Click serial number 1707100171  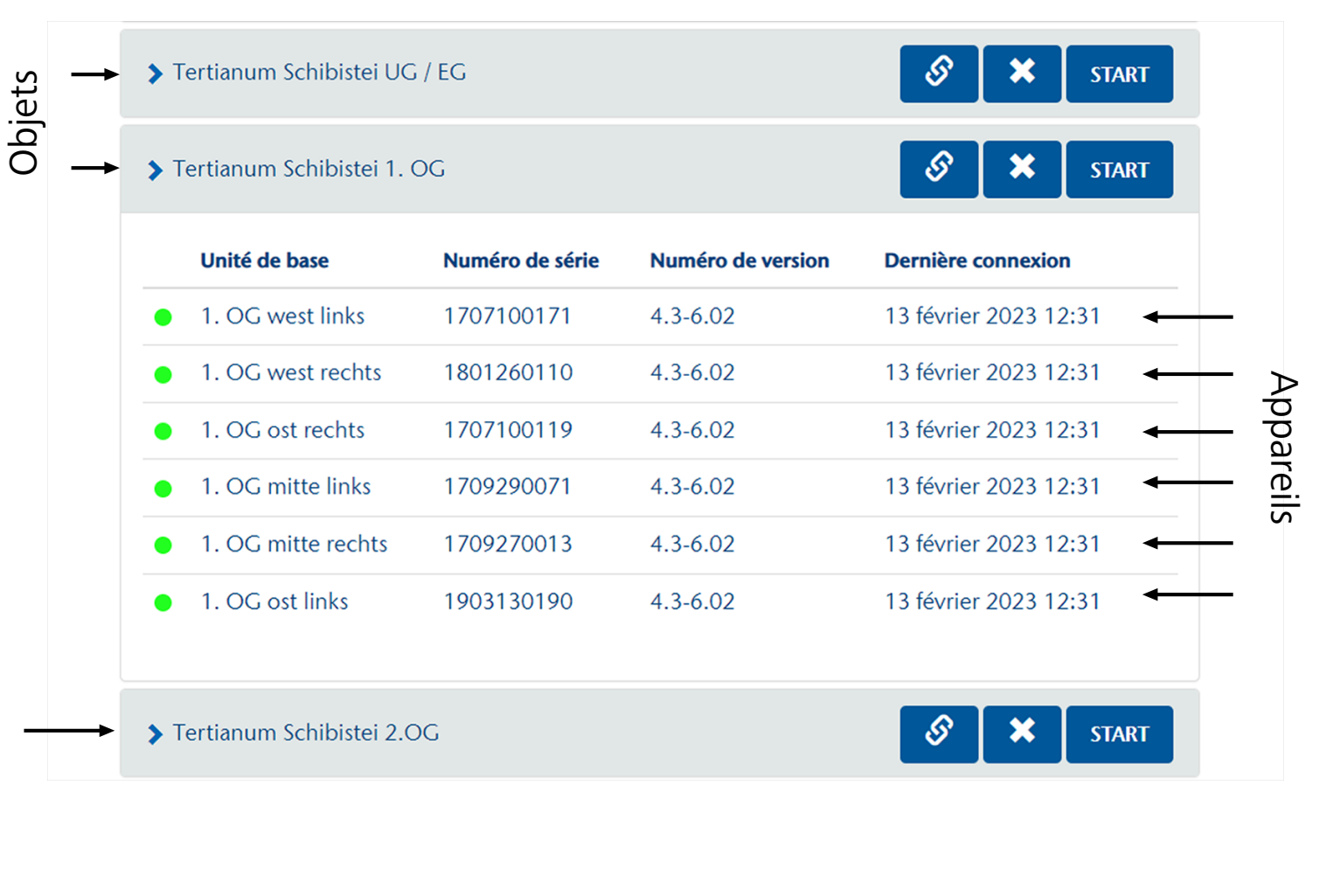point(507,316)
